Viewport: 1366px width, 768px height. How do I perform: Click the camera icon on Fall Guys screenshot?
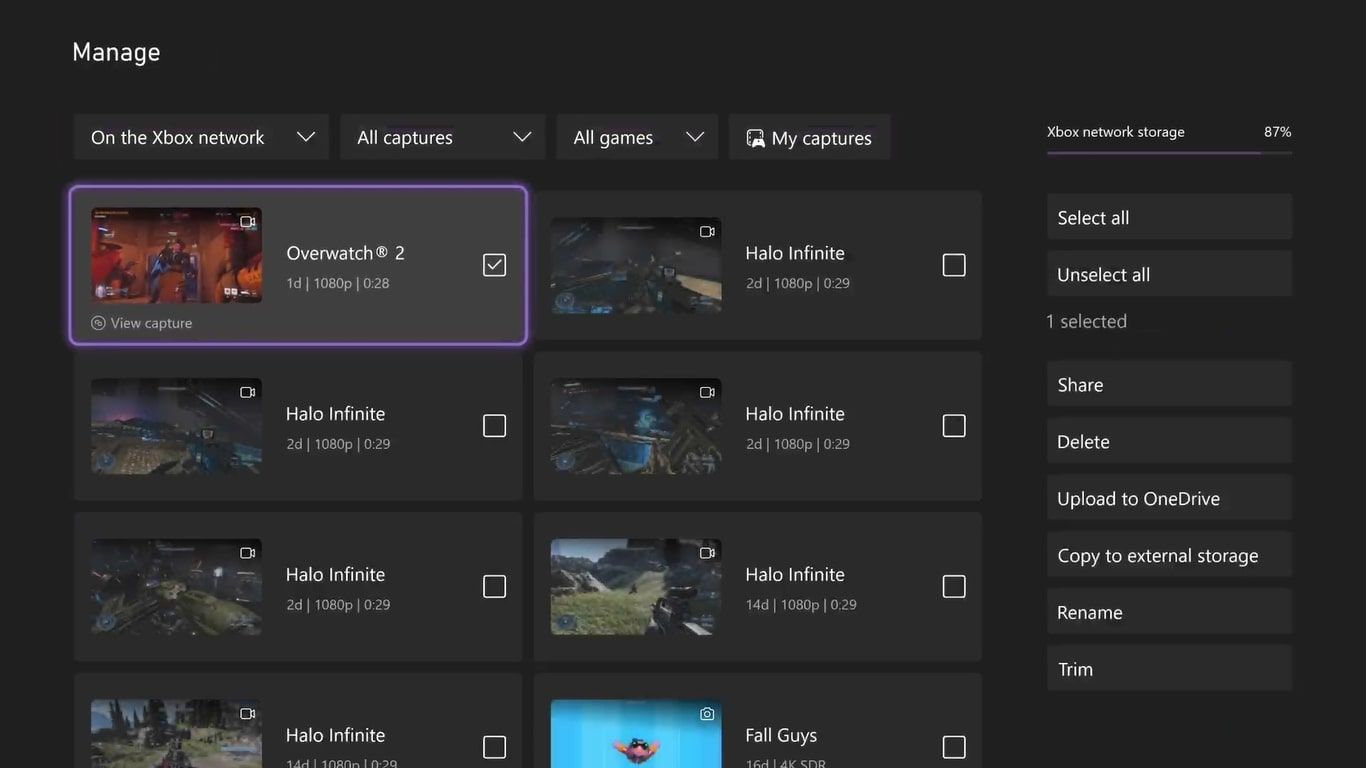pyautogui.click(x=707, y=713)
